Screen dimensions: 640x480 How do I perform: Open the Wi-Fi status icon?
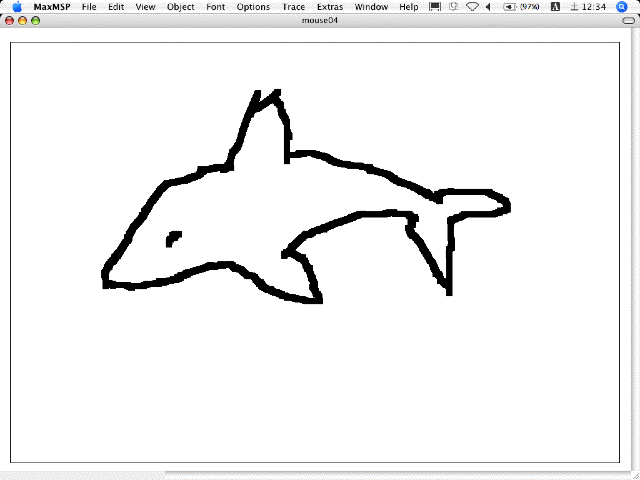(472, 7)
